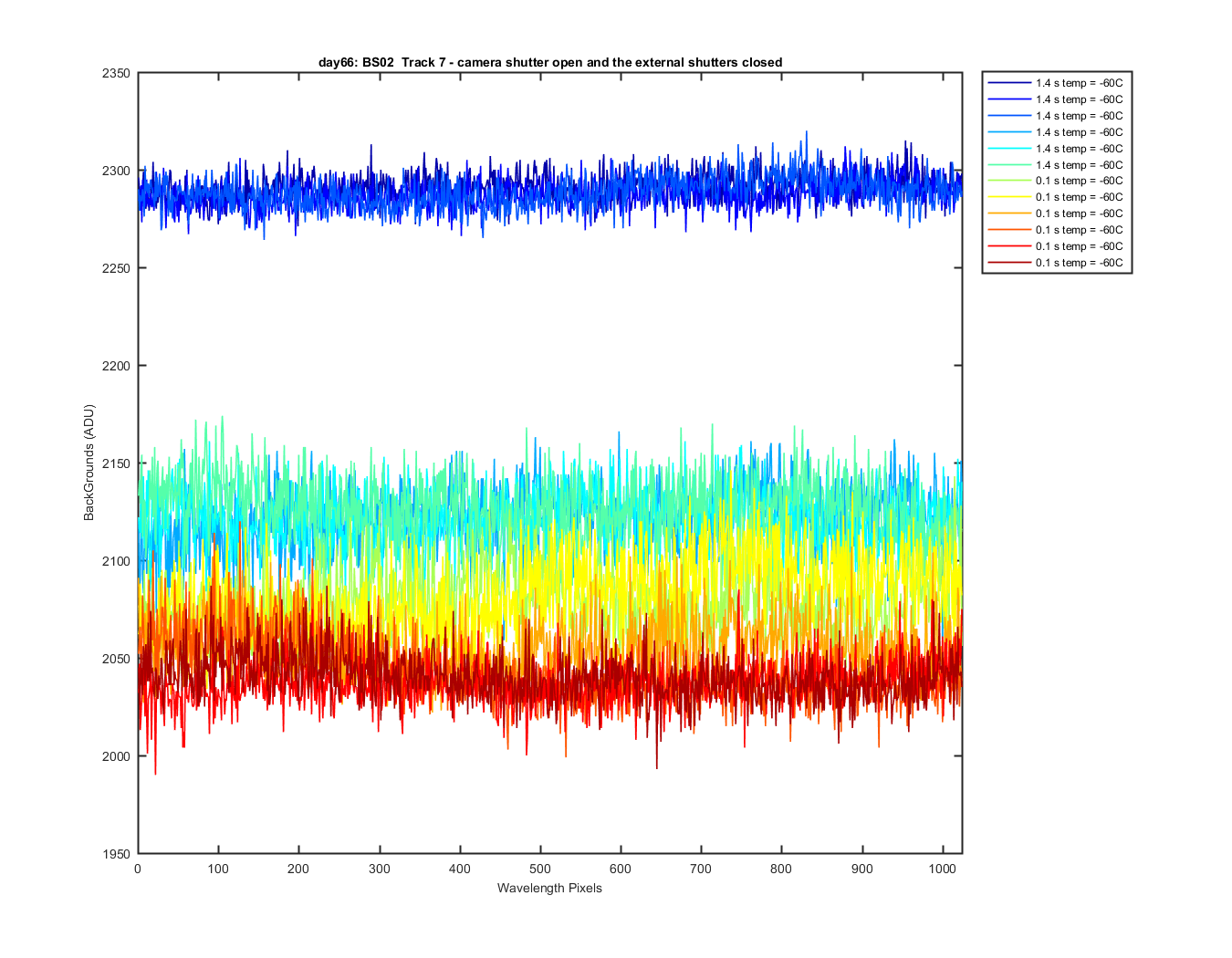Click the y-axis tick label 2250
This screenshot has height=958, width=1232.
click(x=116, y=268)
